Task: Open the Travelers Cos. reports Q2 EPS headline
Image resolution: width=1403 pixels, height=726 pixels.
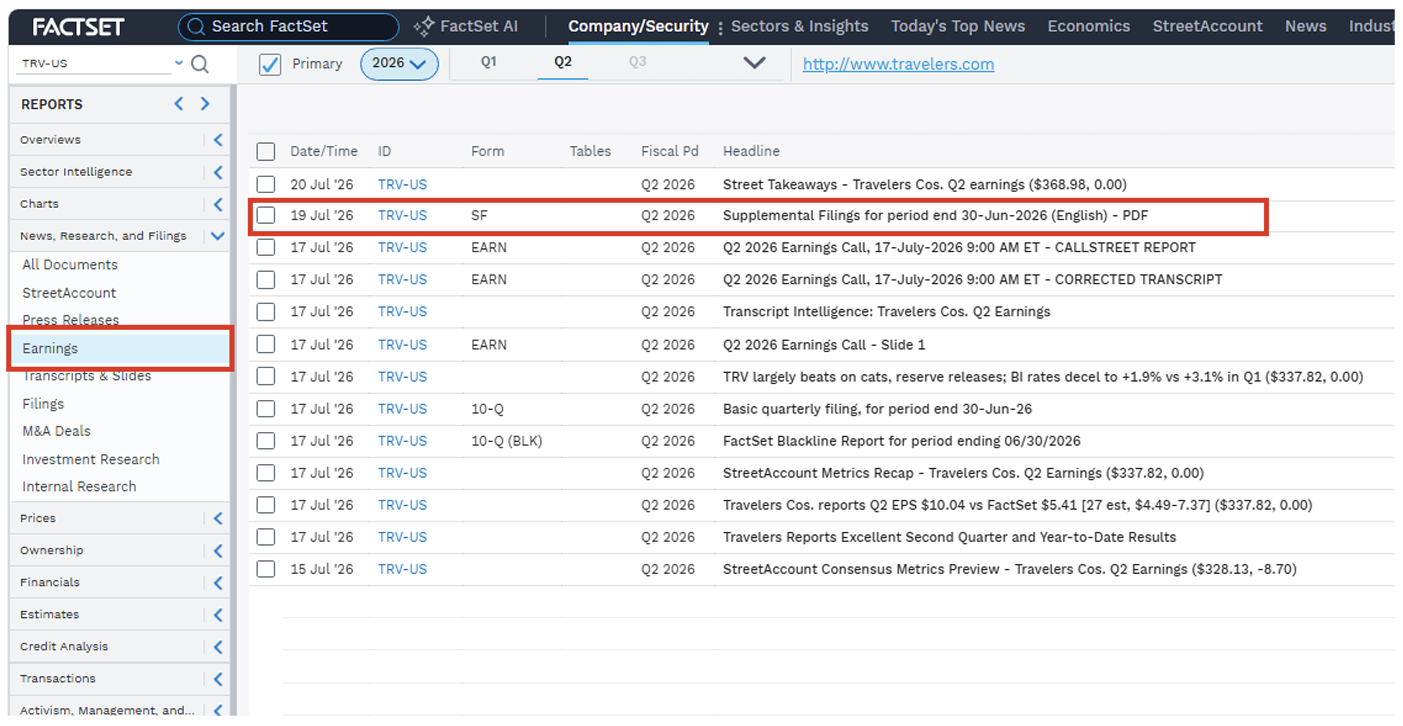Action: click(1018, 505)
